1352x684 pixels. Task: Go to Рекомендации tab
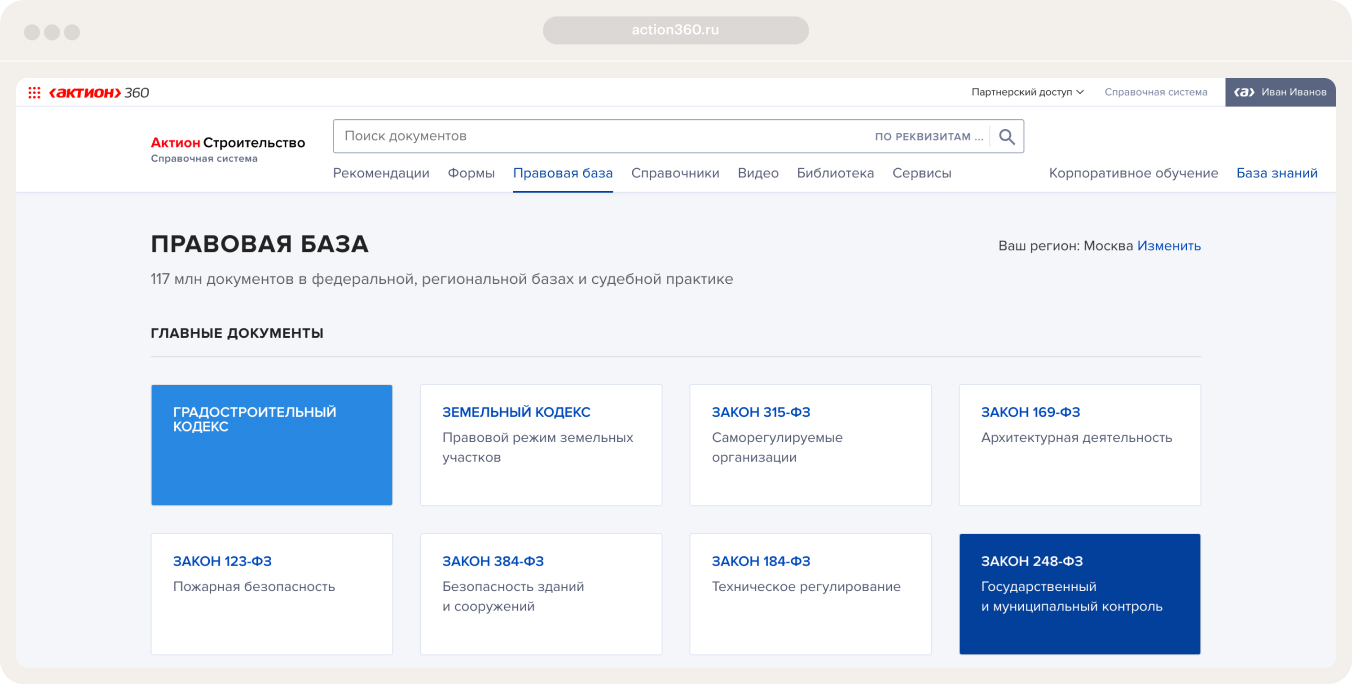point(381,173)
